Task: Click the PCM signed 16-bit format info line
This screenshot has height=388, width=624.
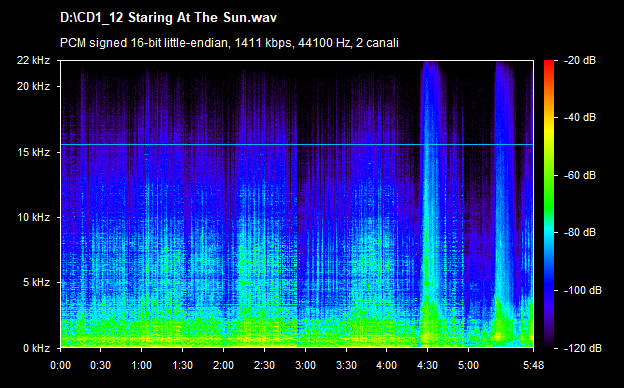Action: coord(229,43)
